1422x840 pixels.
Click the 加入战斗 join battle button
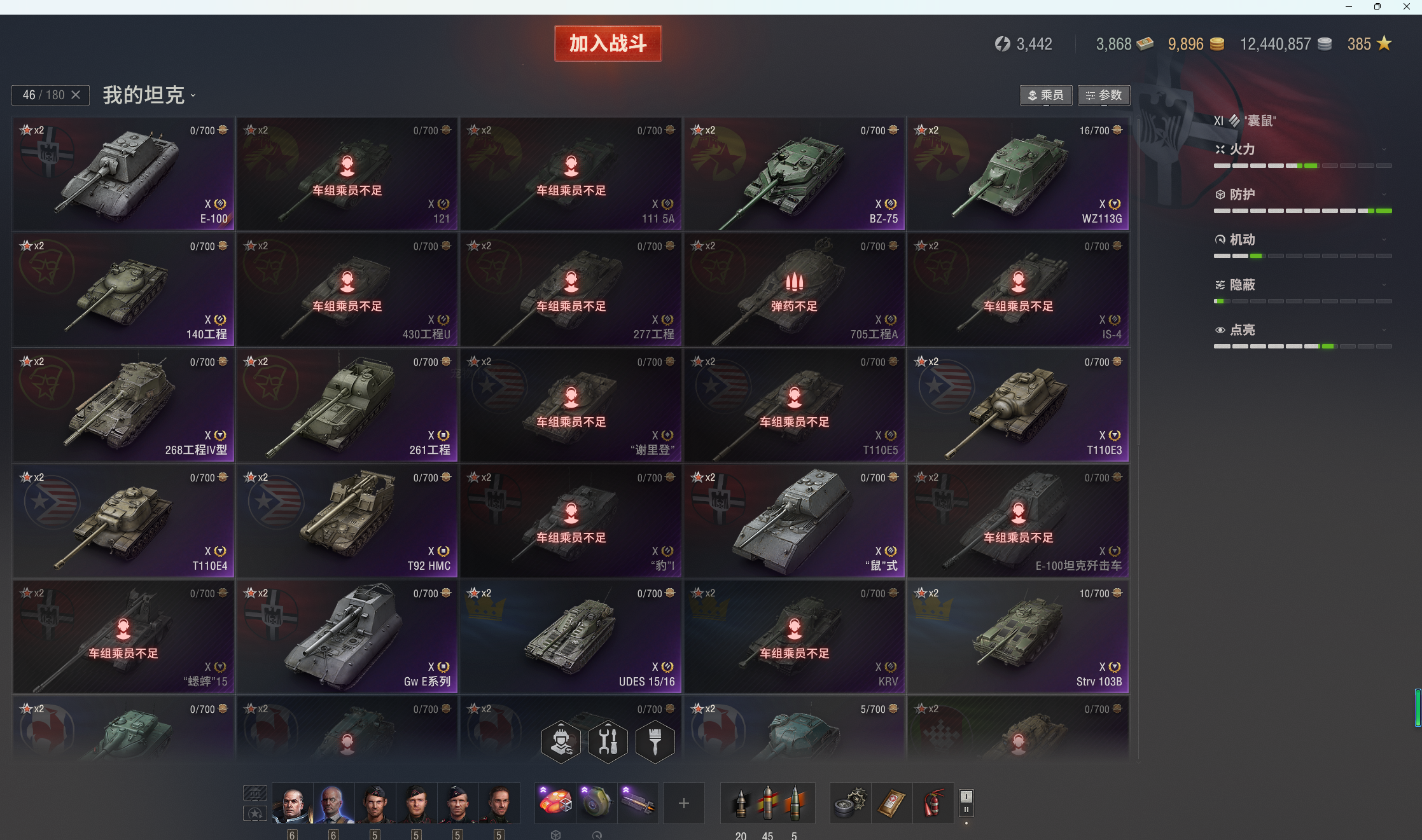pos(608,43)
